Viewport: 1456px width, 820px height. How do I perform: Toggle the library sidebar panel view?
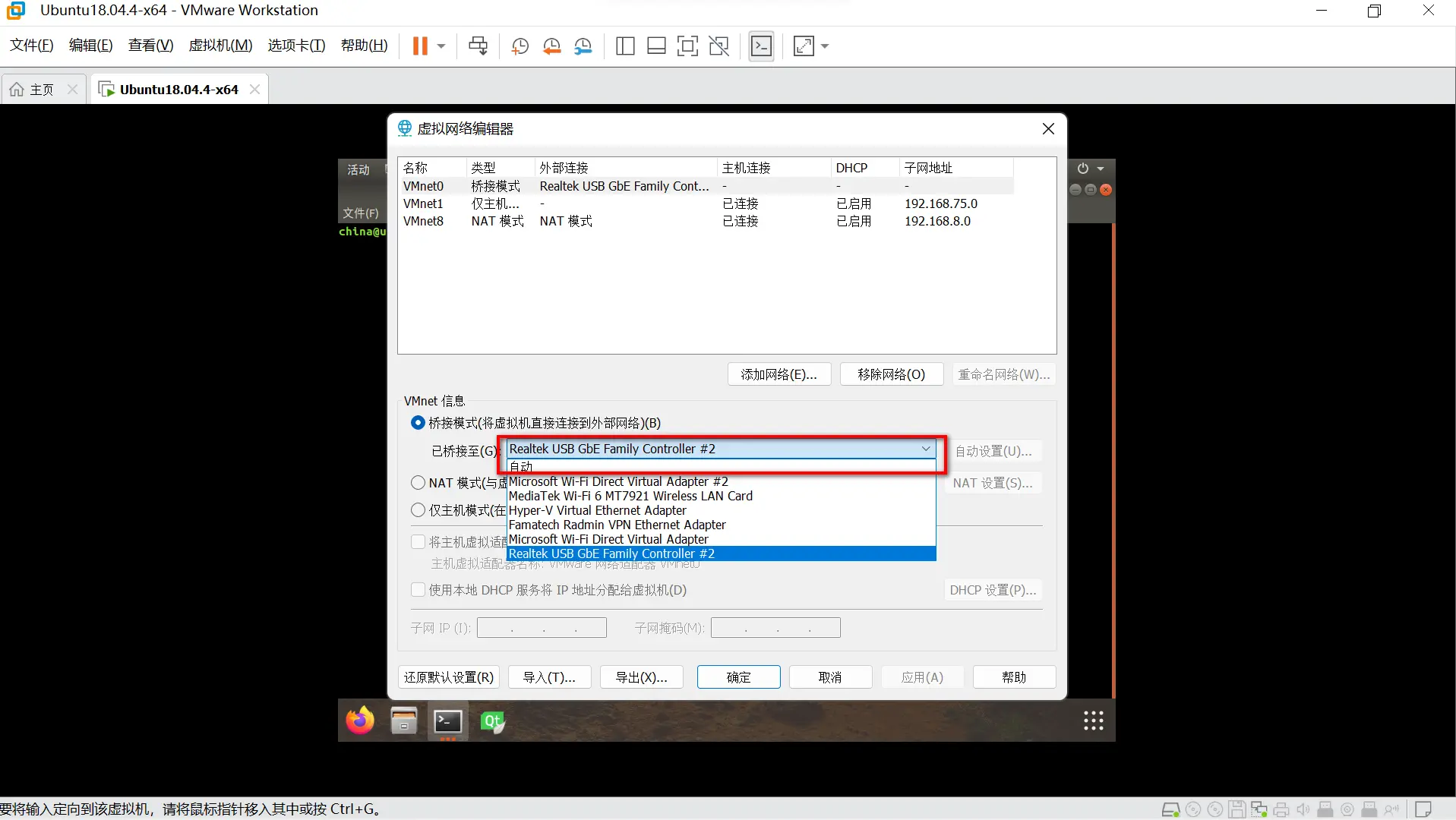(x=625, y=46)
